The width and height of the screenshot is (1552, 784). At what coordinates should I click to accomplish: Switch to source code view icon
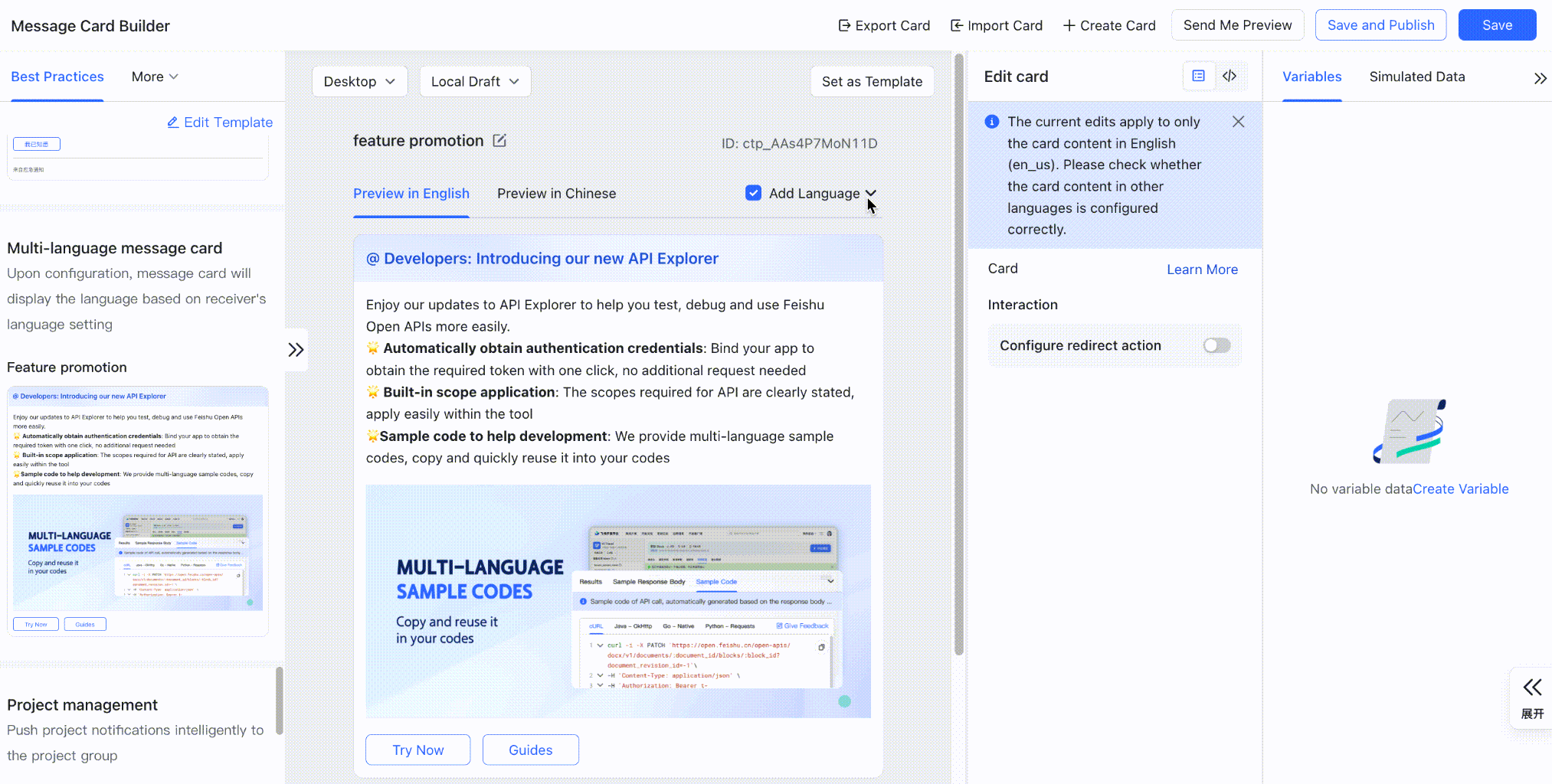pos(1229,76)
